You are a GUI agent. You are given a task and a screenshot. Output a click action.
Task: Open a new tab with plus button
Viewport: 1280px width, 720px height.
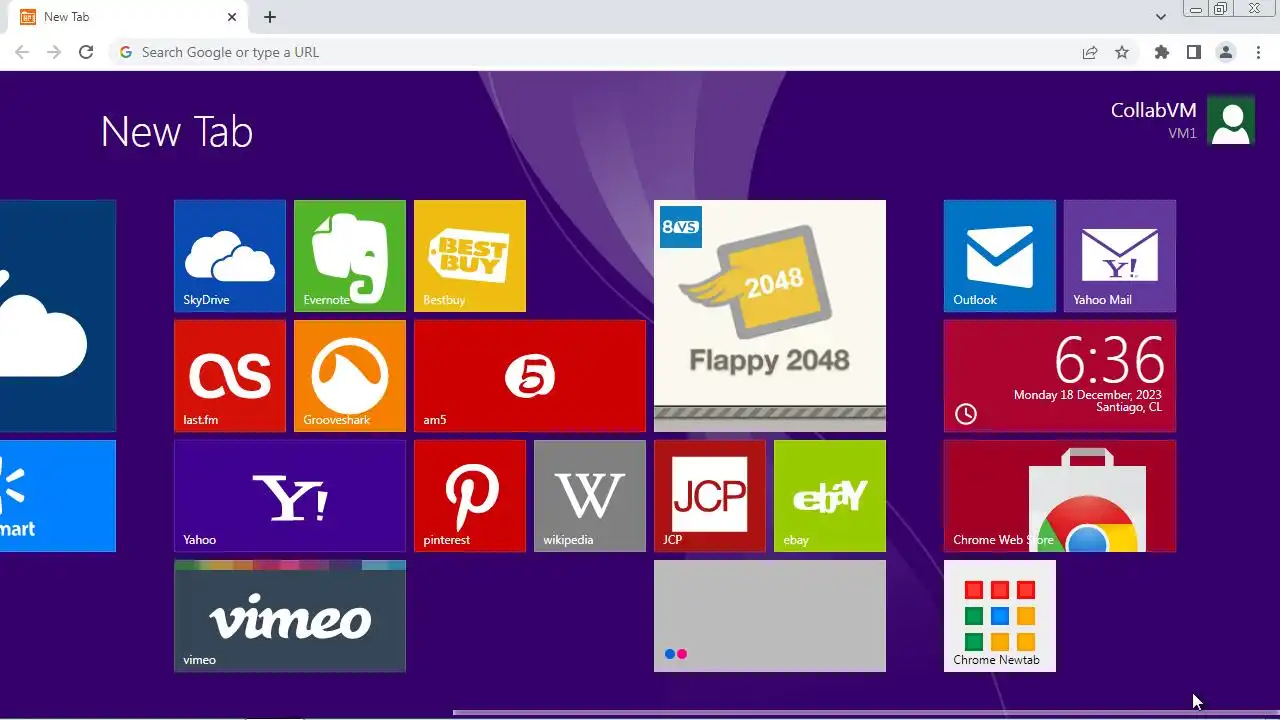coord(270,17)
